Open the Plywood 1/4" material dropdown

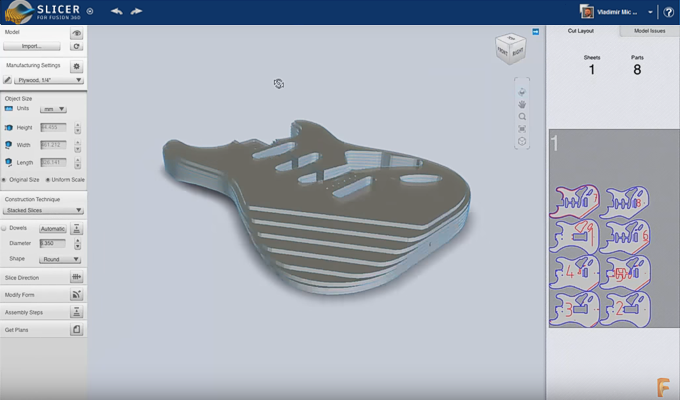click(x=49, y=80)
